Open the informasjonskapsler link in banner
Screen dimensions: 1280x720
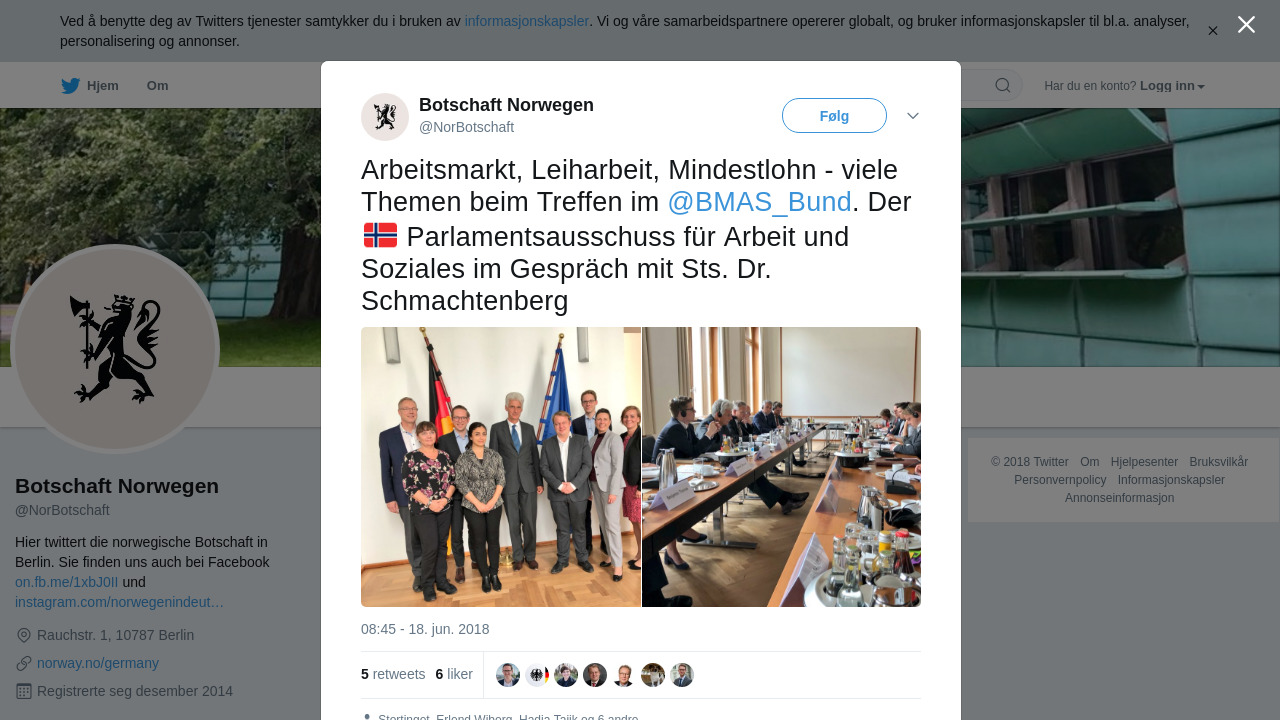pos(526,21)
